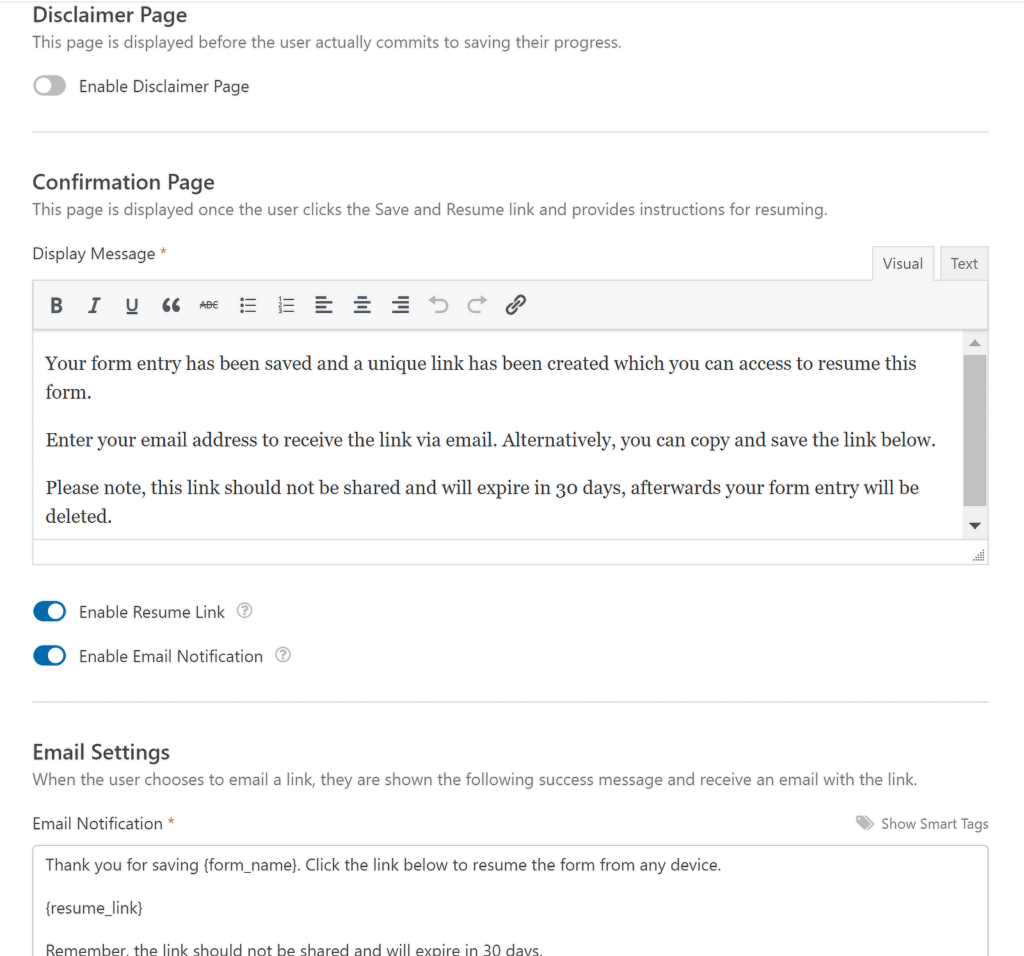Screen dimensions: 1024x956
Task: Click the Email Settings heading
Action: [x=101, y=752]
